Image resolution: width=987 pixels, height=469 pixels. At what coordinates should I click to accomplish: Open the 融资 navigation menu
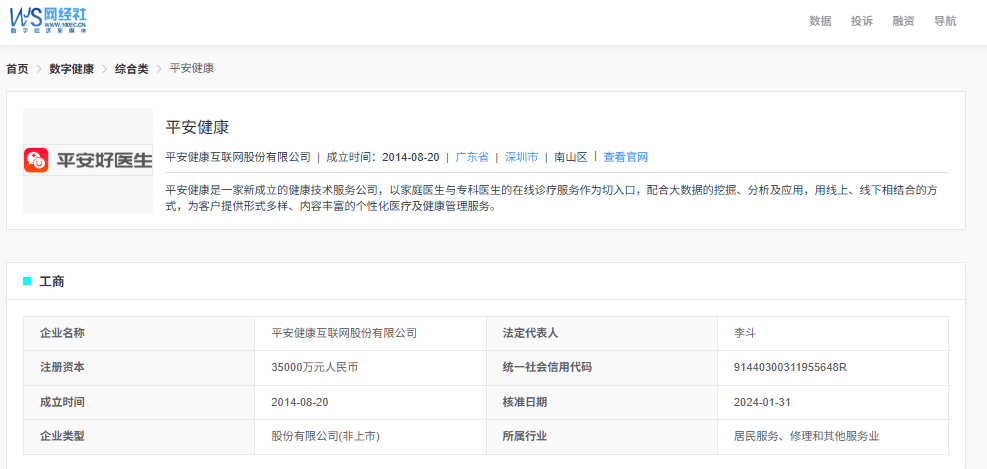coord(903,21)
